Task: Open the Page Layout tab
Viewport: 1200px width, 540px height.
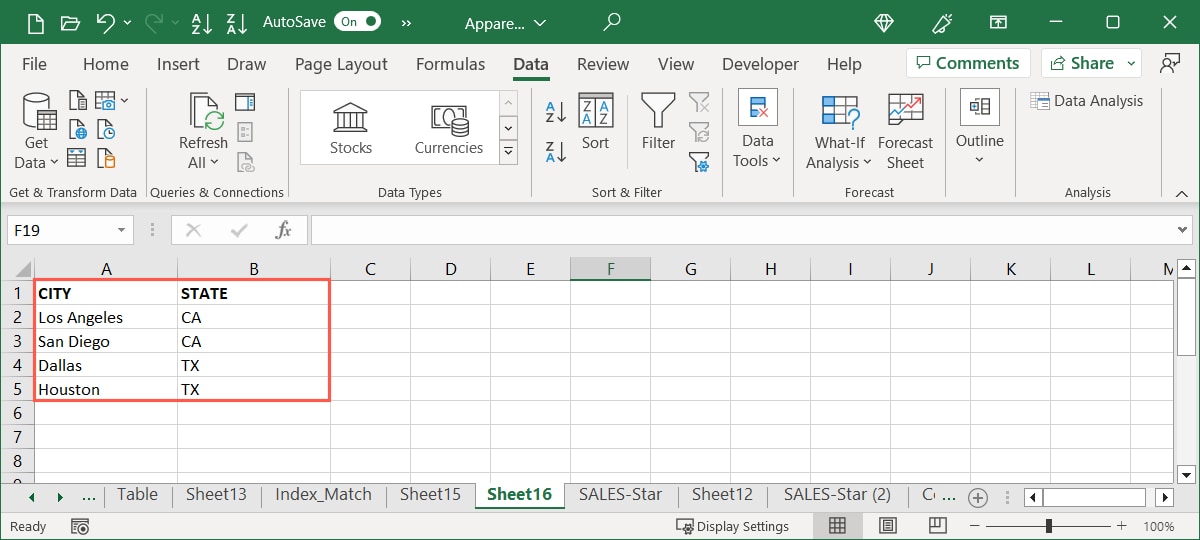Action: point(341,64)
